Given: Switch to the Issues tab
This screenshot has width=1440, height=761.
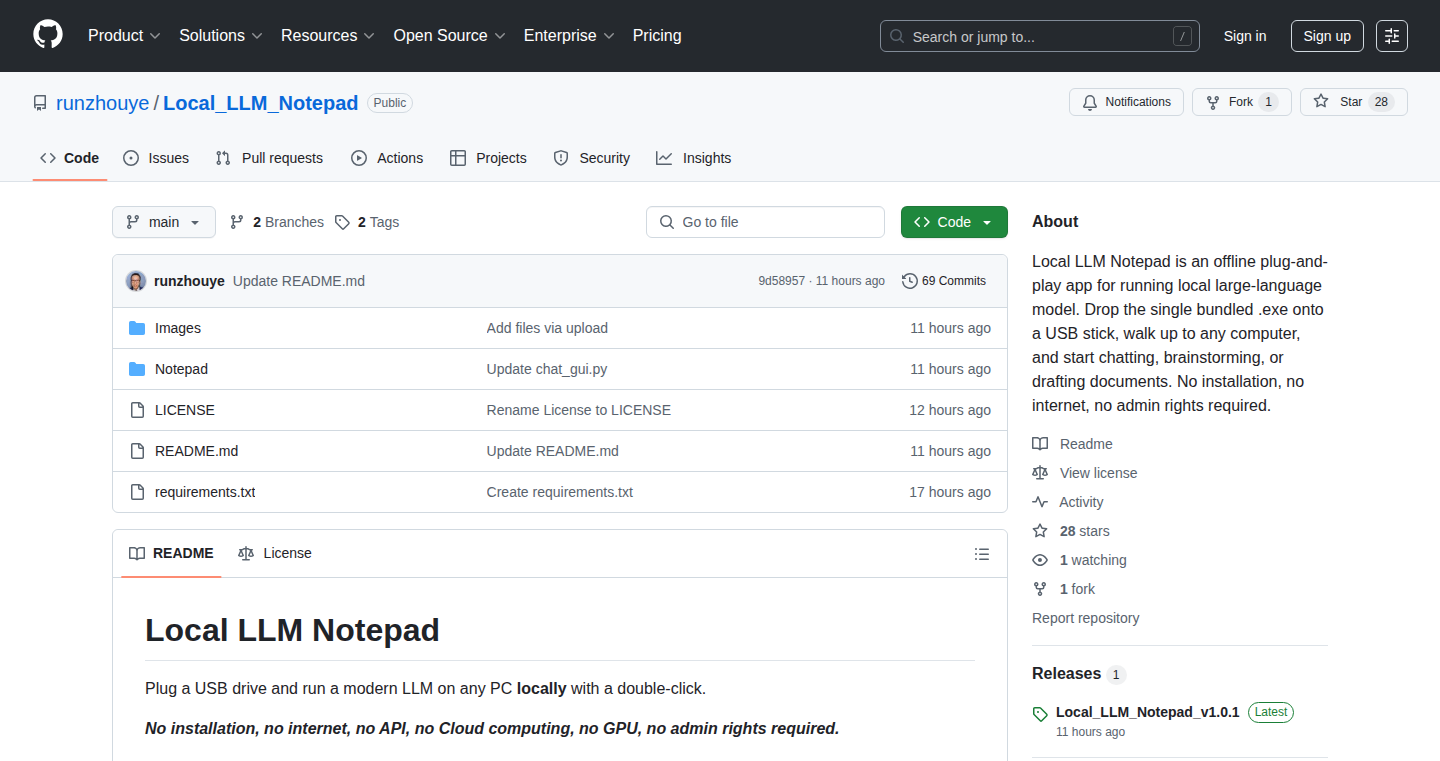Looking at the screenshot, I should (156, 158).
